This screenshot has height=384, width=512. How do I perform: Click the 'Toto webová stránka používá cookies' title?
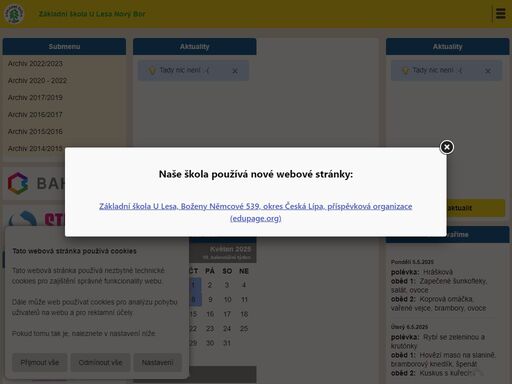coord(74,251)
